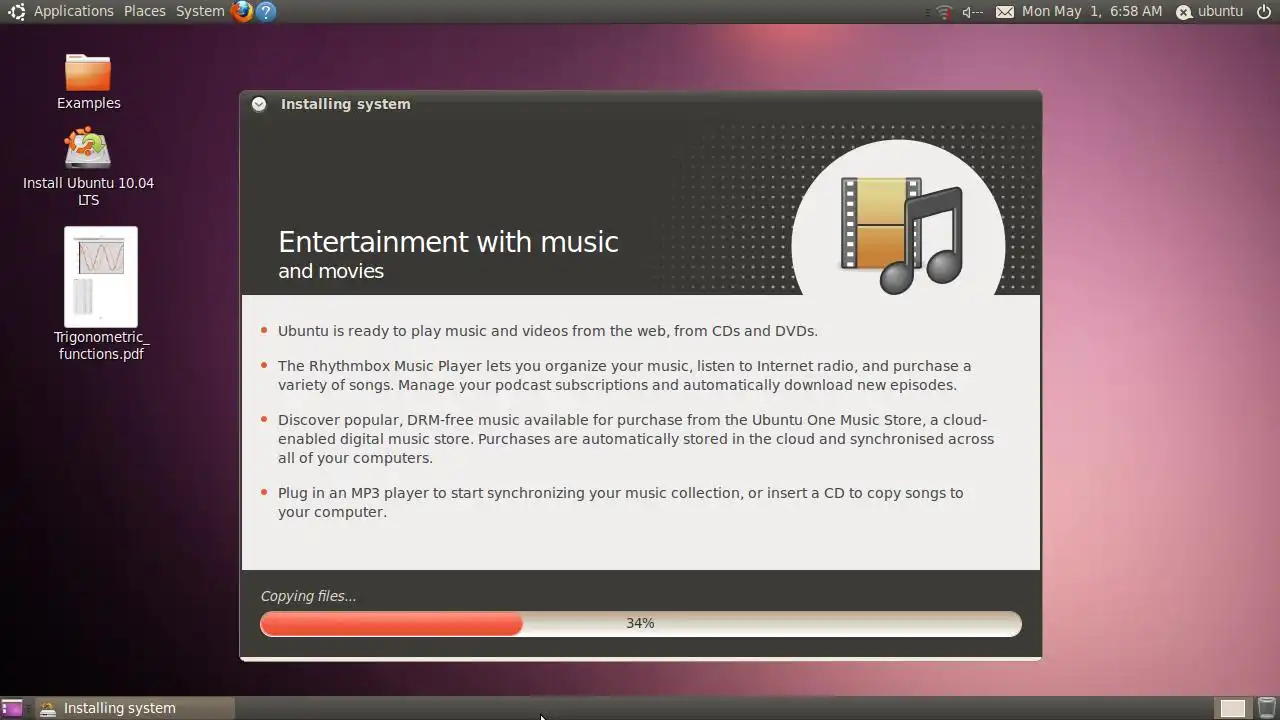Screen dimensions: 1280x720
Task: Click the Rhythmbox Music Player paragraph
Action: 625,375
